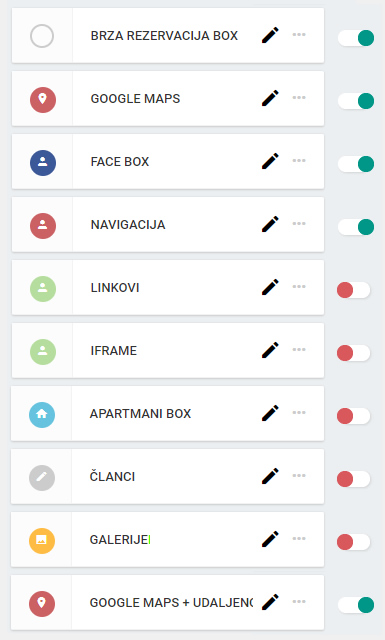
Task: Disable the Google Maps toggle
Action: click(x=356, y=101)
